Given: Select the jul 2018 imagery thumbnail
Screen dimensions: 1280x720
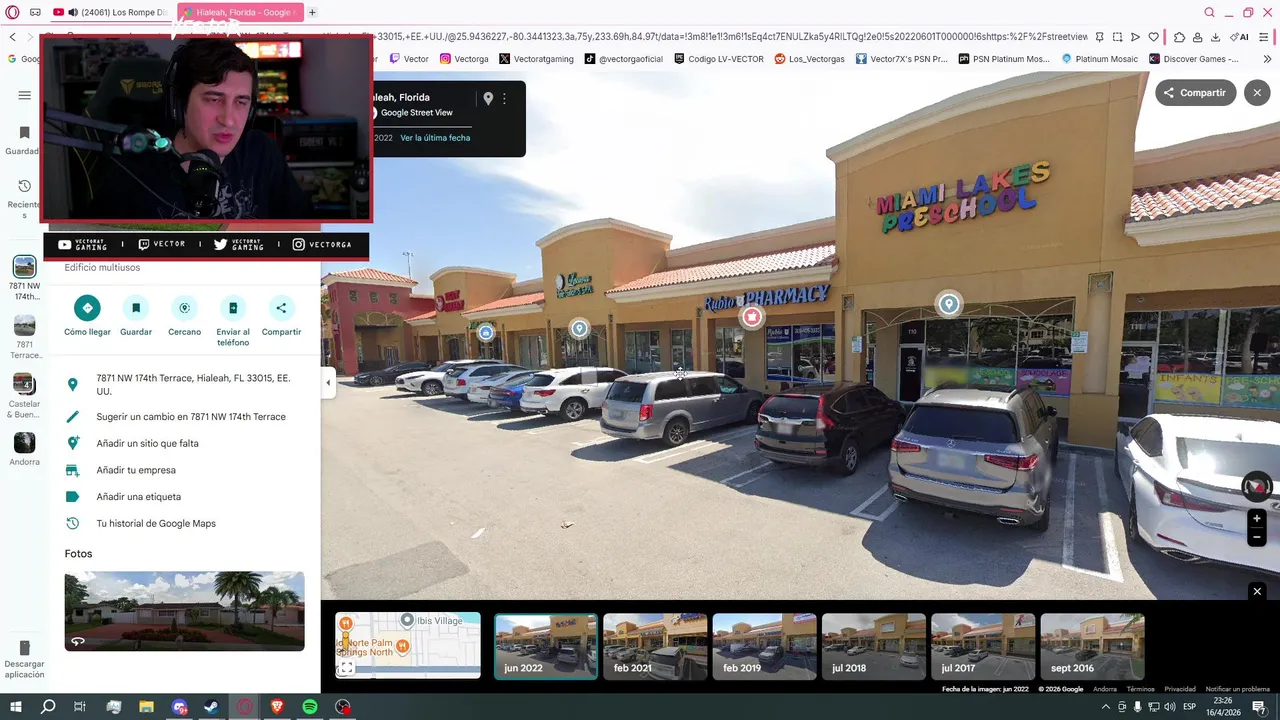Looking at the screenshot, I should [x=873, y=646].
